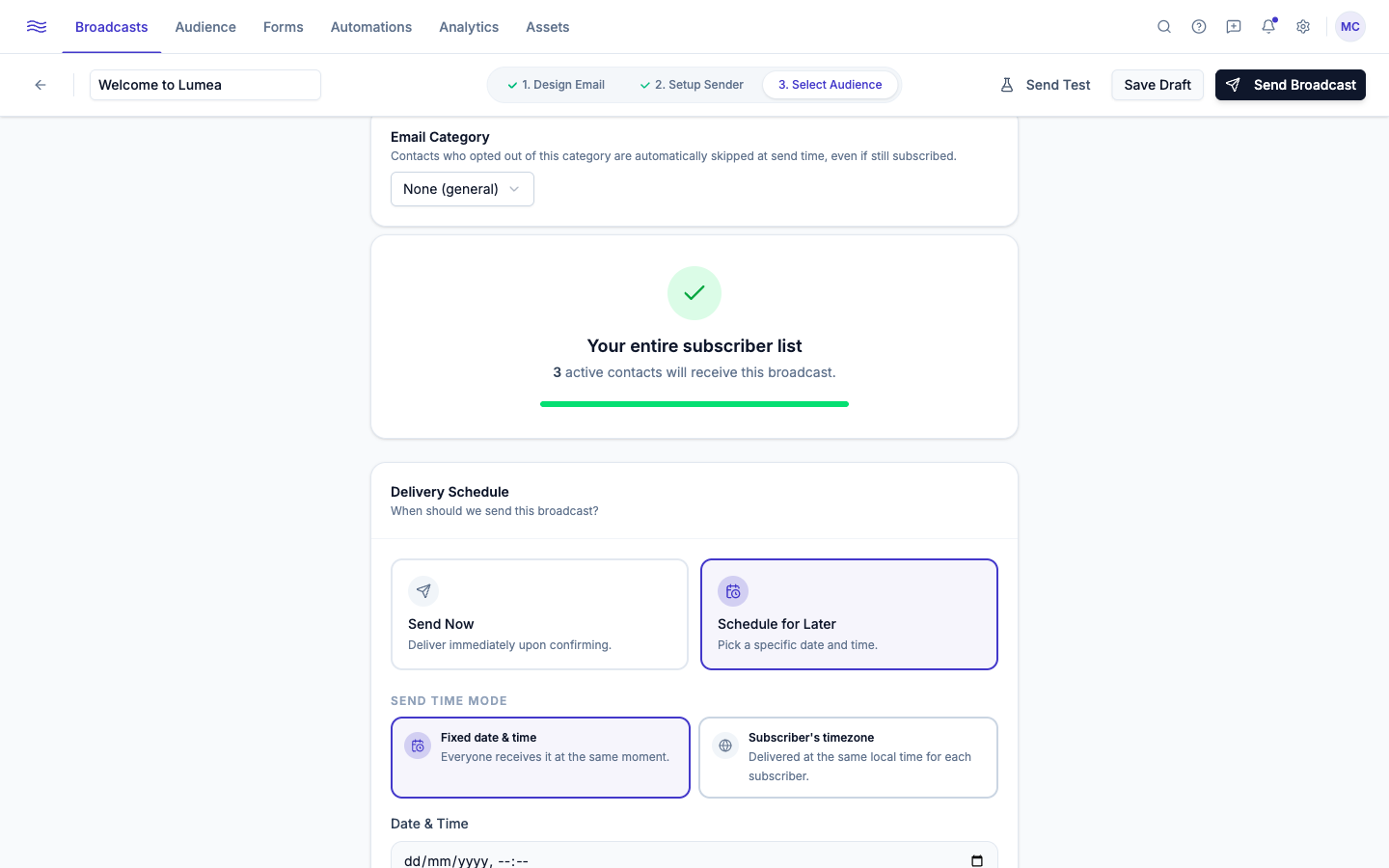Click the green audience progress bar

coord(694,404)
